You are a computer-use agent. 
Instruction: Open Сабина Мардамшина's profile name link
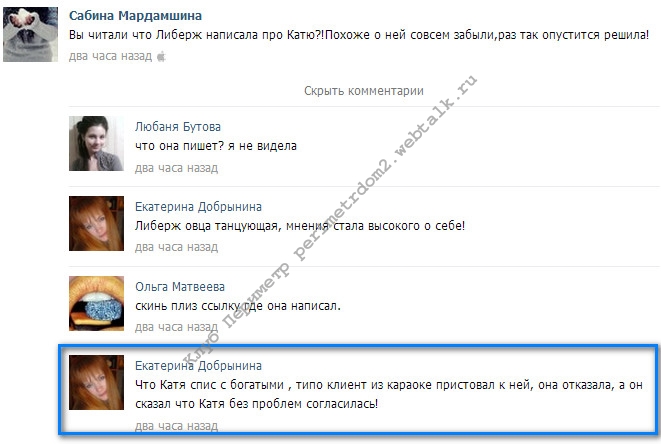coord(135,16)
